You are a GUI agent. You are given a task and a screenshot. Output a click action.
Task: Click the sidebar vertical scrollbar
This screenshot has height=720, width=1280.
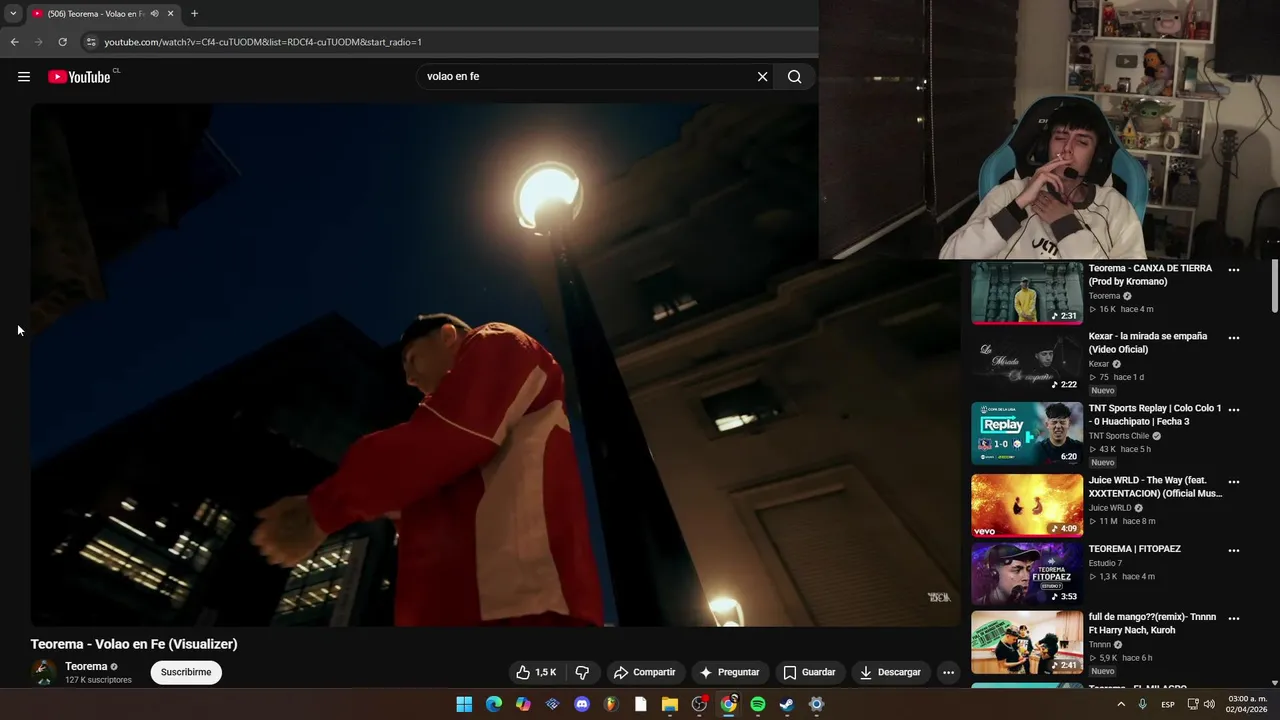(x=1275, y=287)
